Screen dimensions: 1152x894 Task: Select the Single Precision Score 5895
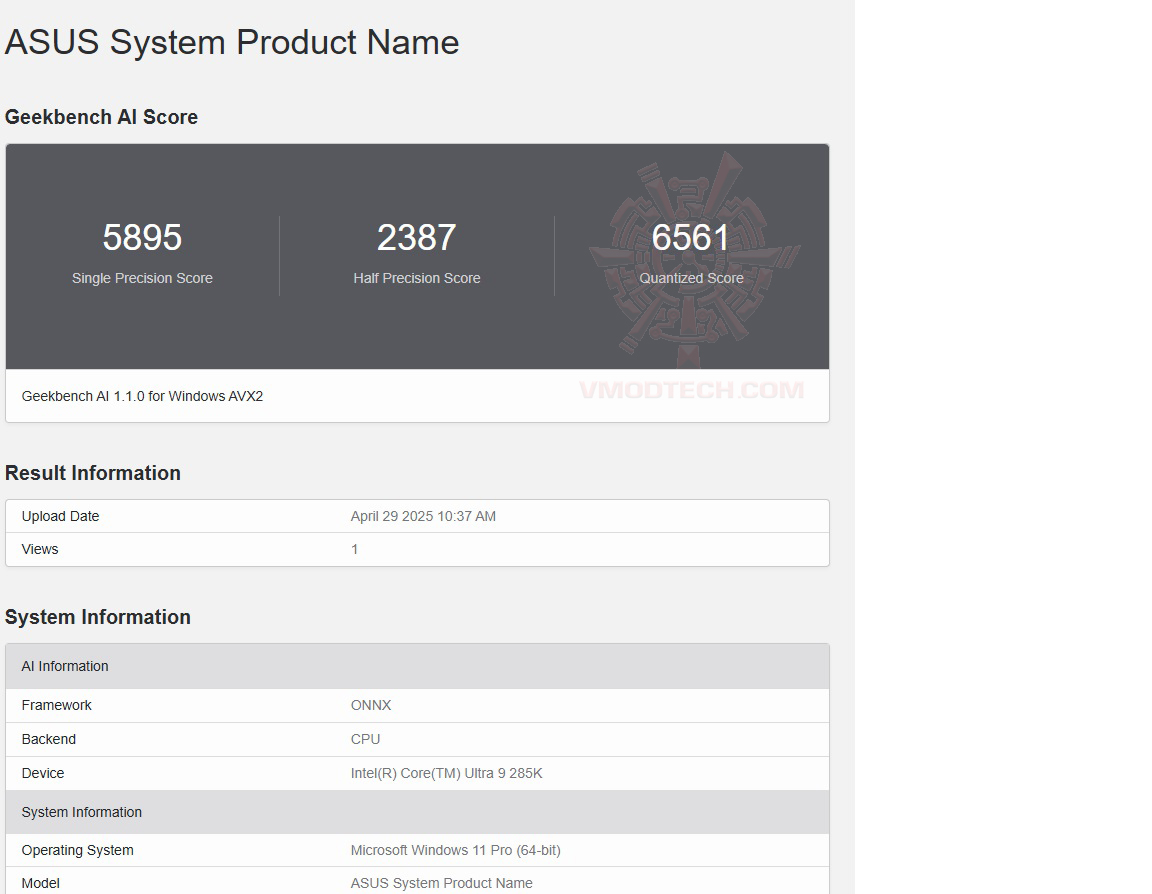[x=142, y=237]
